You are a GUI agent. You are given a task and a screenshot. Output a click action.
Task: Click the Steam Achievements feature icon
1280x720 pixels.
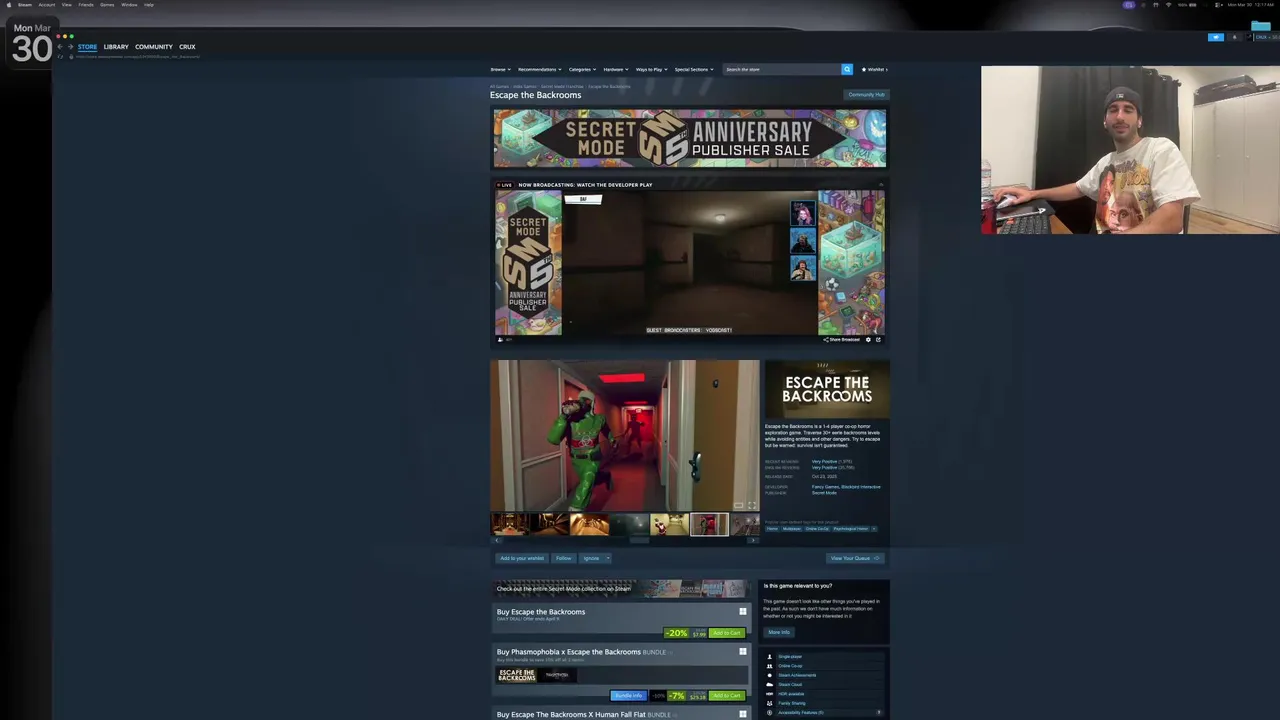(x=770, y=675)
